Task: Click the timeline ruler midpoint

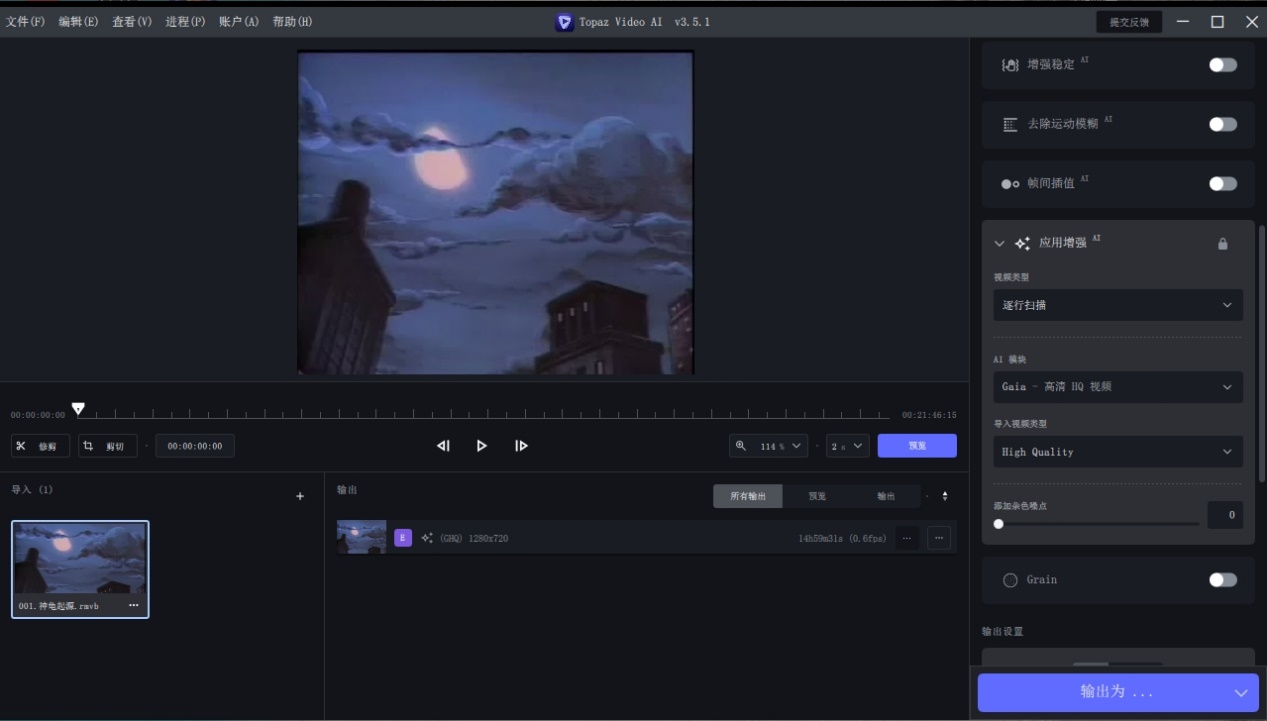Action: click(483, 413)
